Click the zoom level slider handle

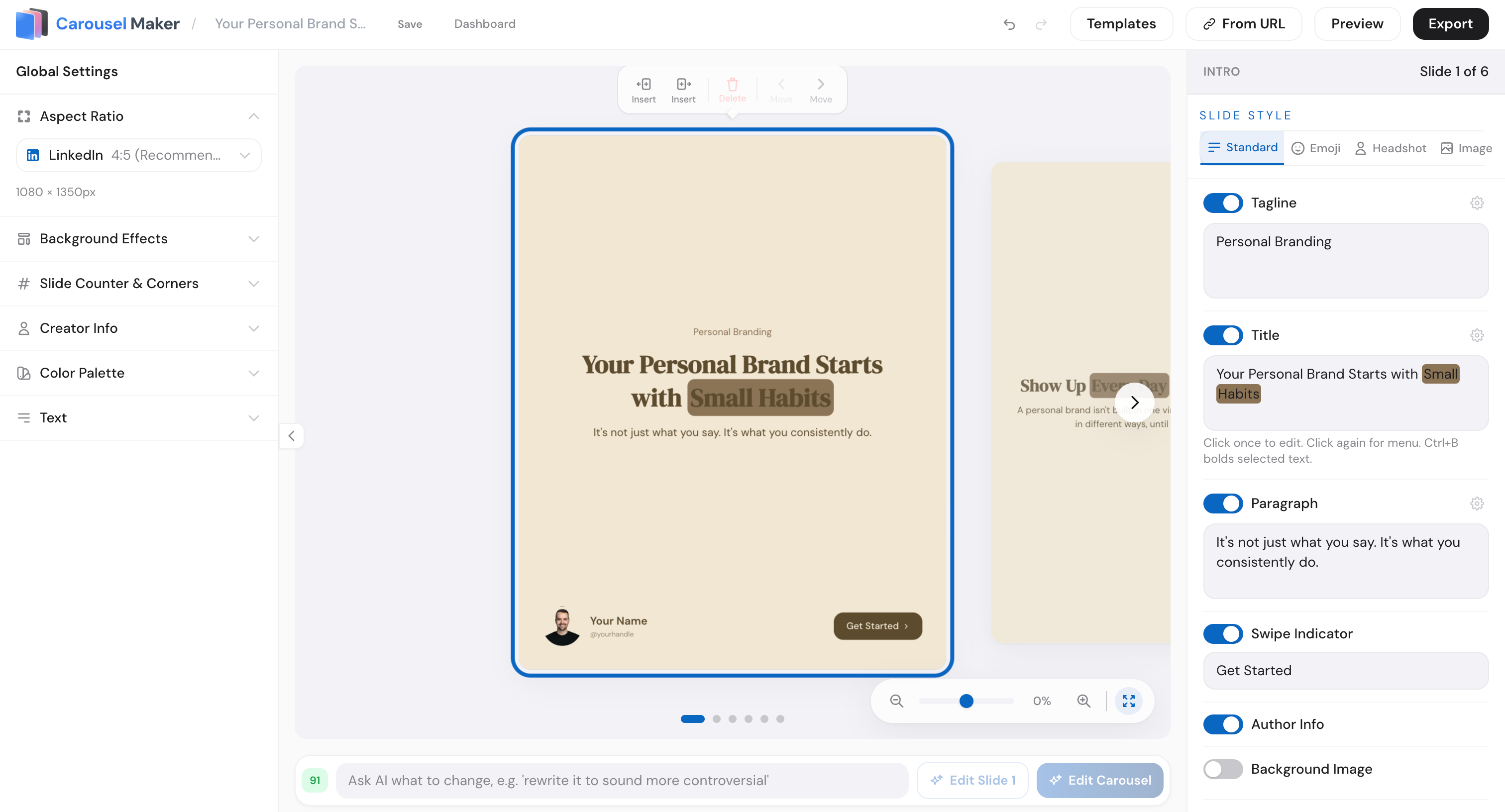pos(967,701)
